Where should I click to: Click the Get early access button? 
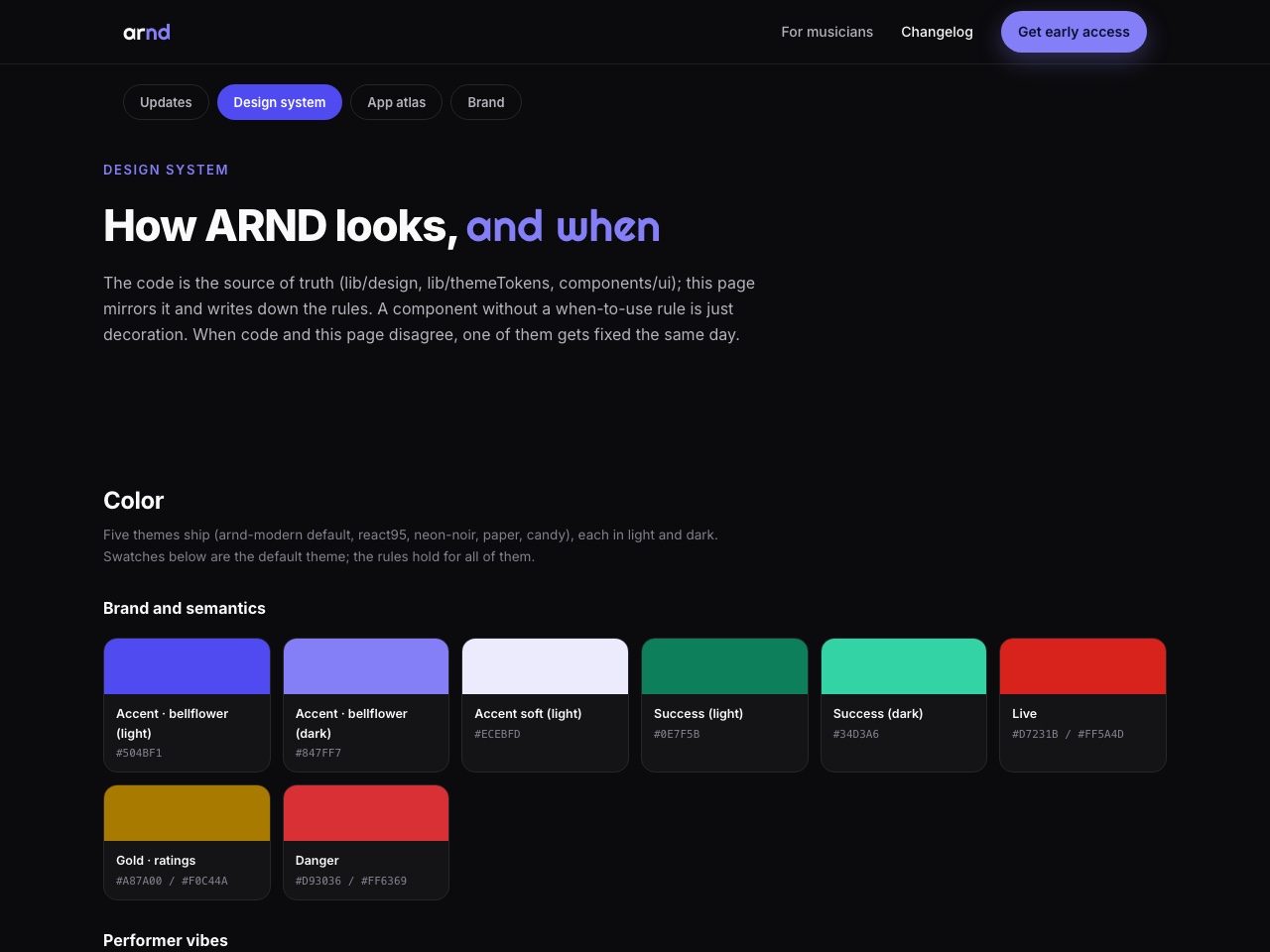pos(1074,32)
